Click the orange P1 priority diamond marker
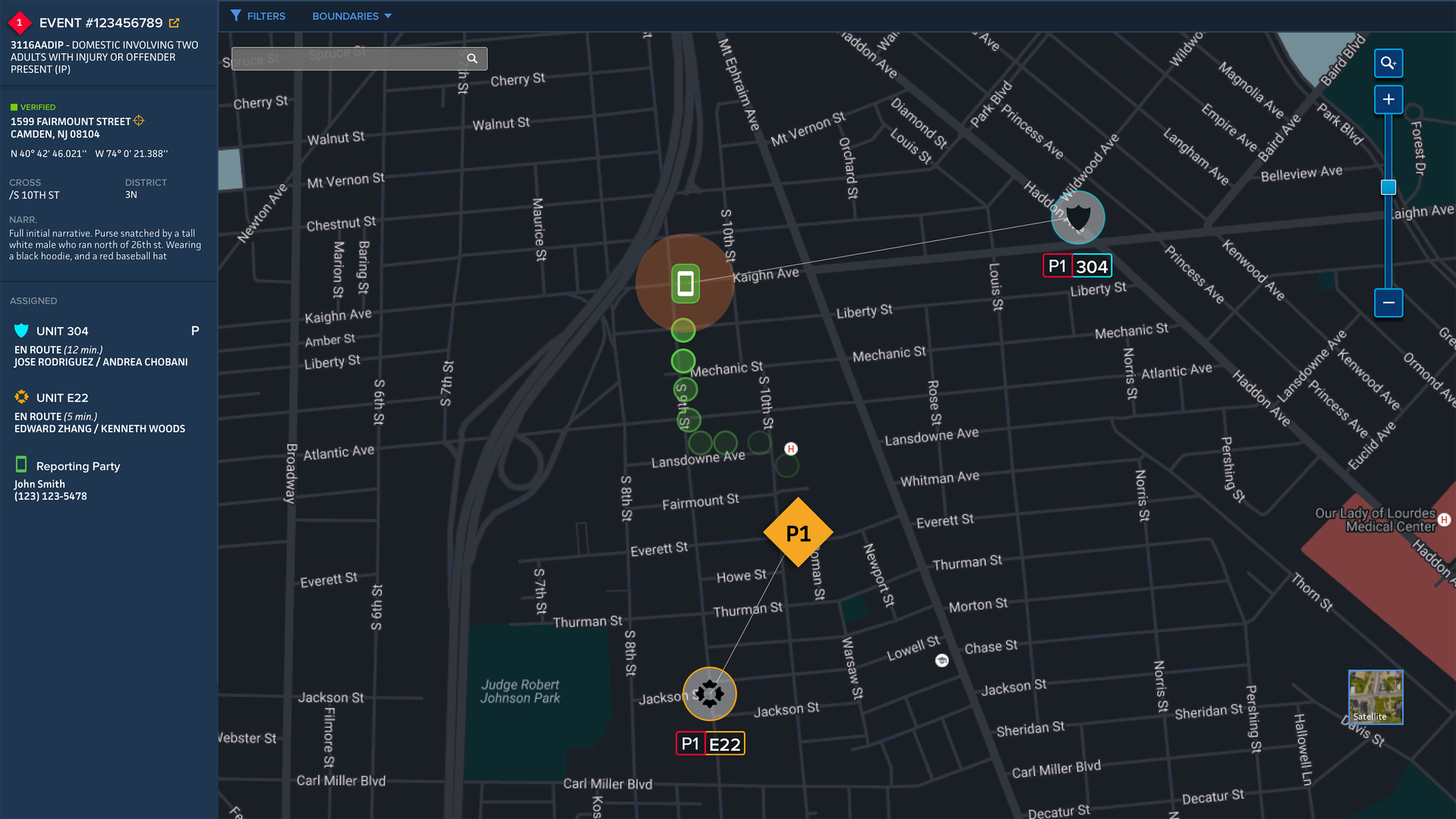The height and width of the screenshot is (819, 1456). (797, 532)
